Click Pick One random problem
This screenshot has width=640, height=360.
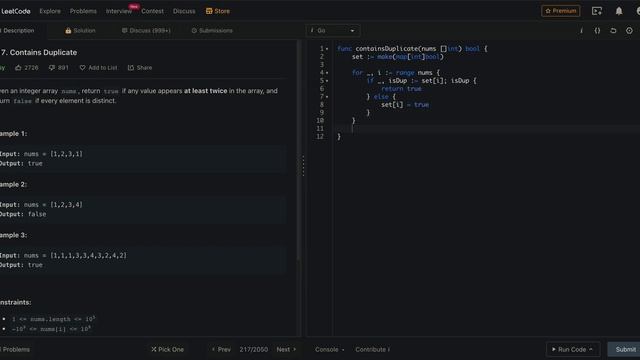[x=167, y=349]
